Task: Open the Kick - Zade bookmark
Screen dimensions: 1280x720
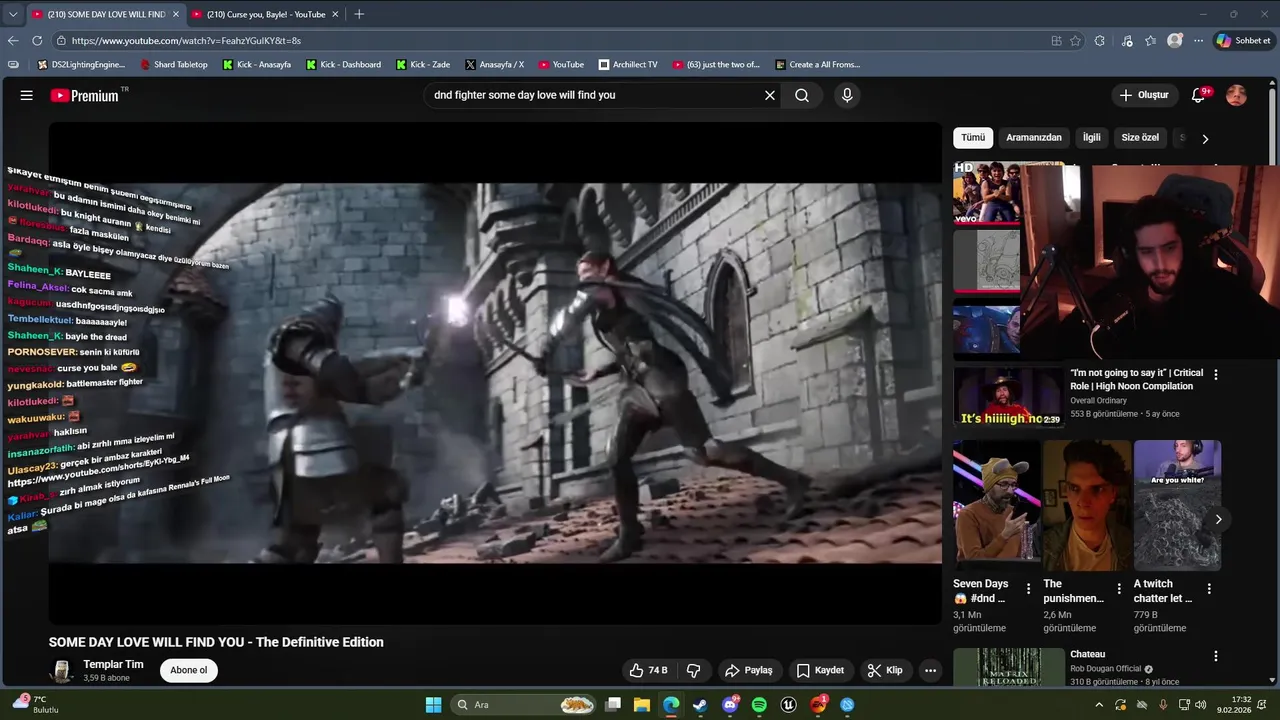Action: [423, 64]
